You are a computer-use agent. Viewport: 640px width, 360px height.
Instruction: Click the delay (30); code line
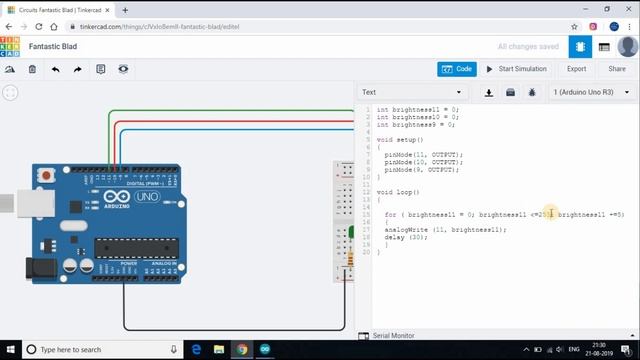tap(406, 238)
